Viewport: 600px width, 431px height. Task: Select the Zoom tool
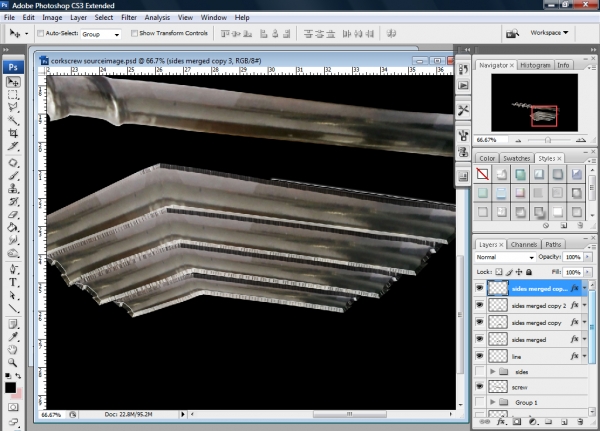tap(13, 362)
